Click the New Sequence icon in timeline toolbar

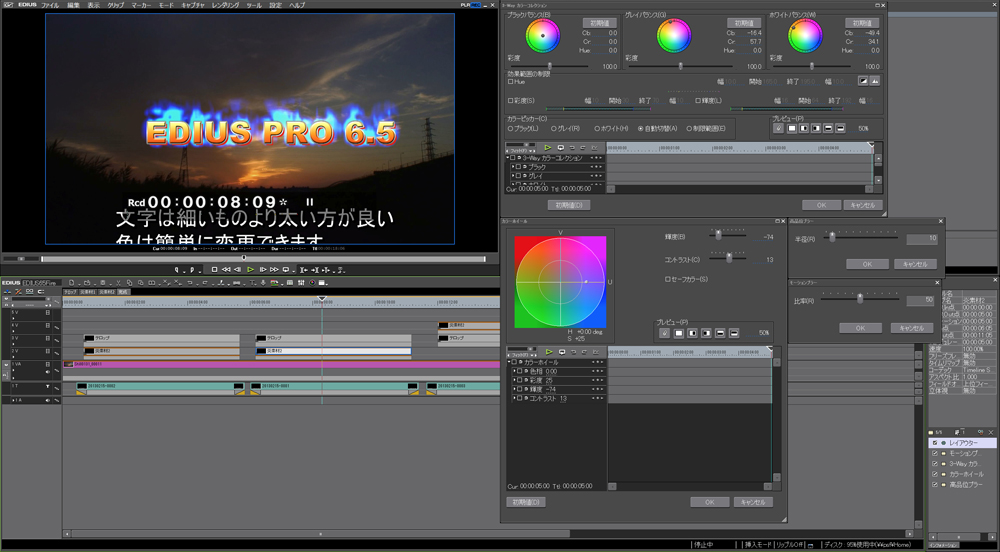[x=71, y=282]
